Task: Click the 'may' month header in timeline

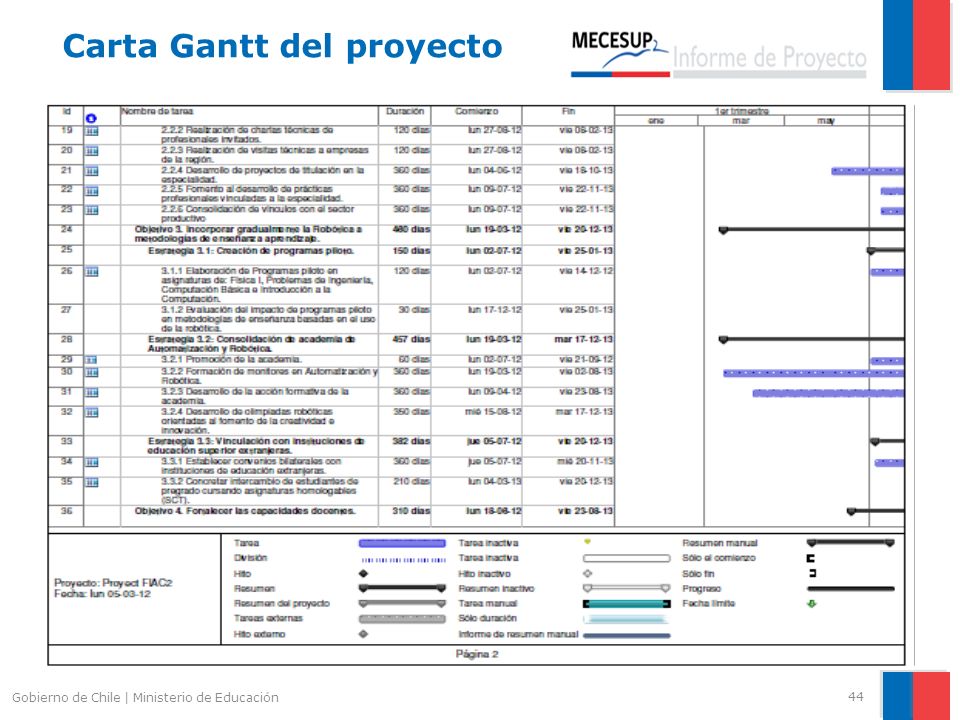Action: [826, 121]
